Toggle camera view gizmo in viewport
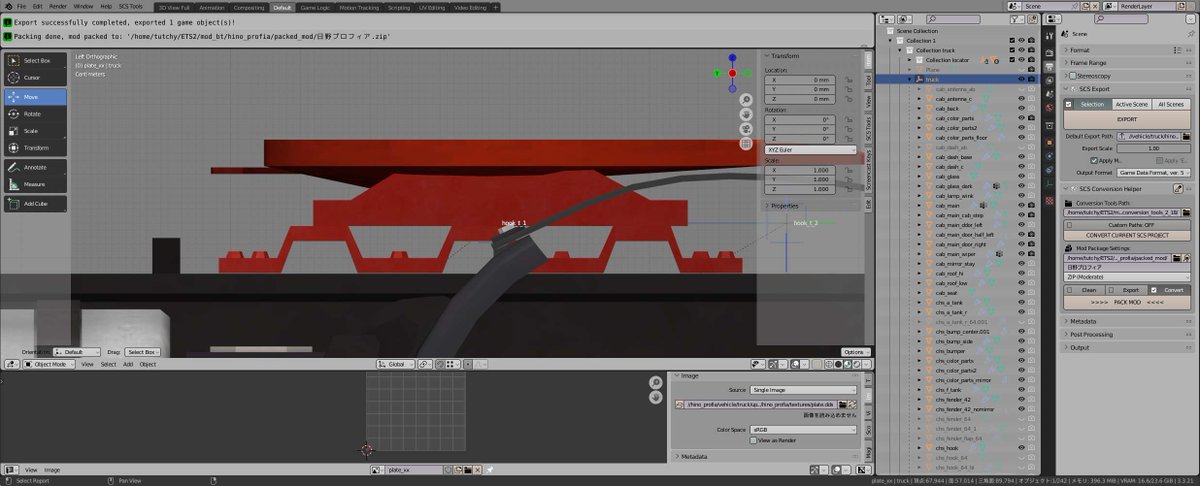The height and width of the screenshot is (486, 1200). click(746, 129)
